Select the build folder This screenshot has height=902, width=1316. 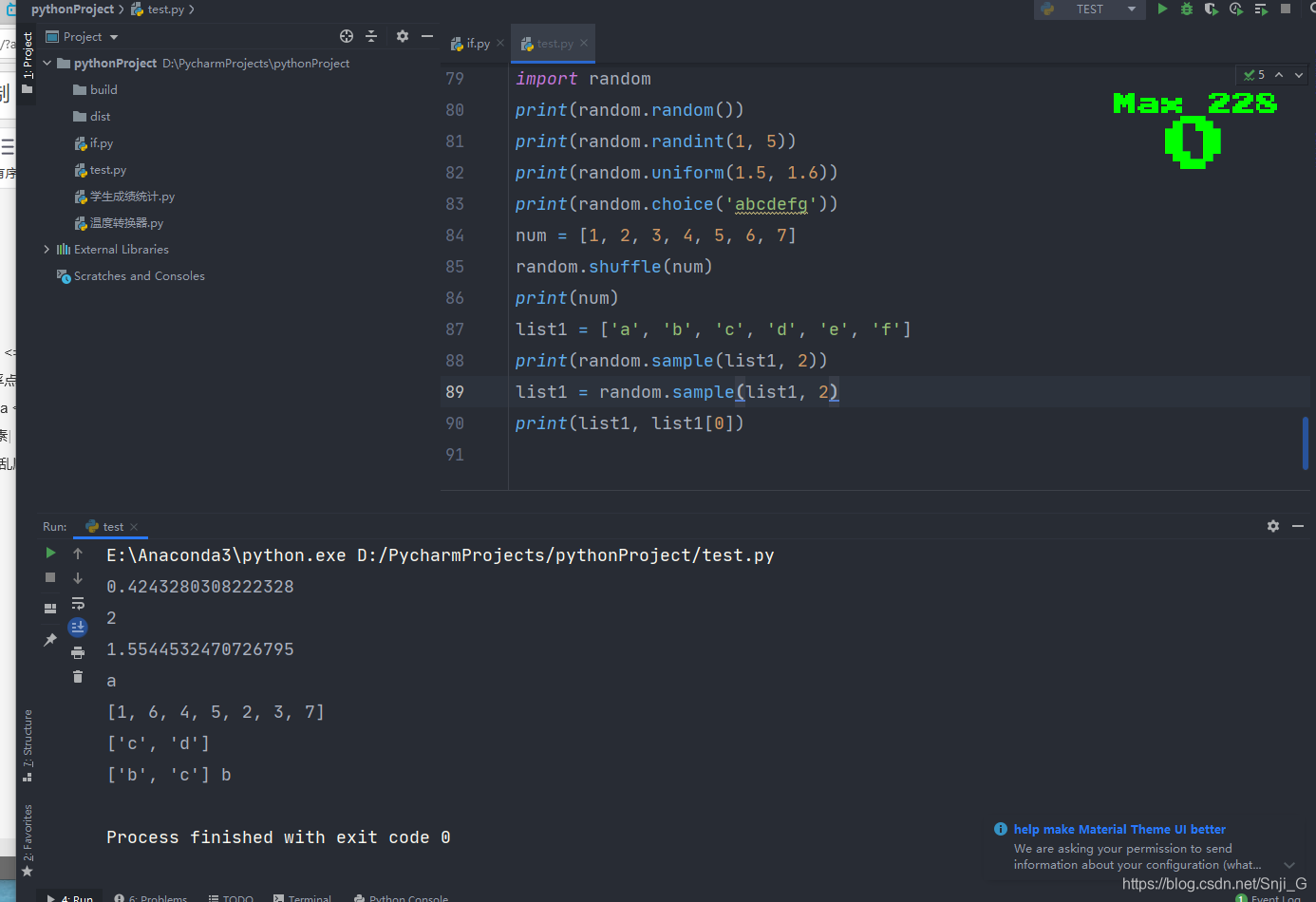click(x=95, y=90)
